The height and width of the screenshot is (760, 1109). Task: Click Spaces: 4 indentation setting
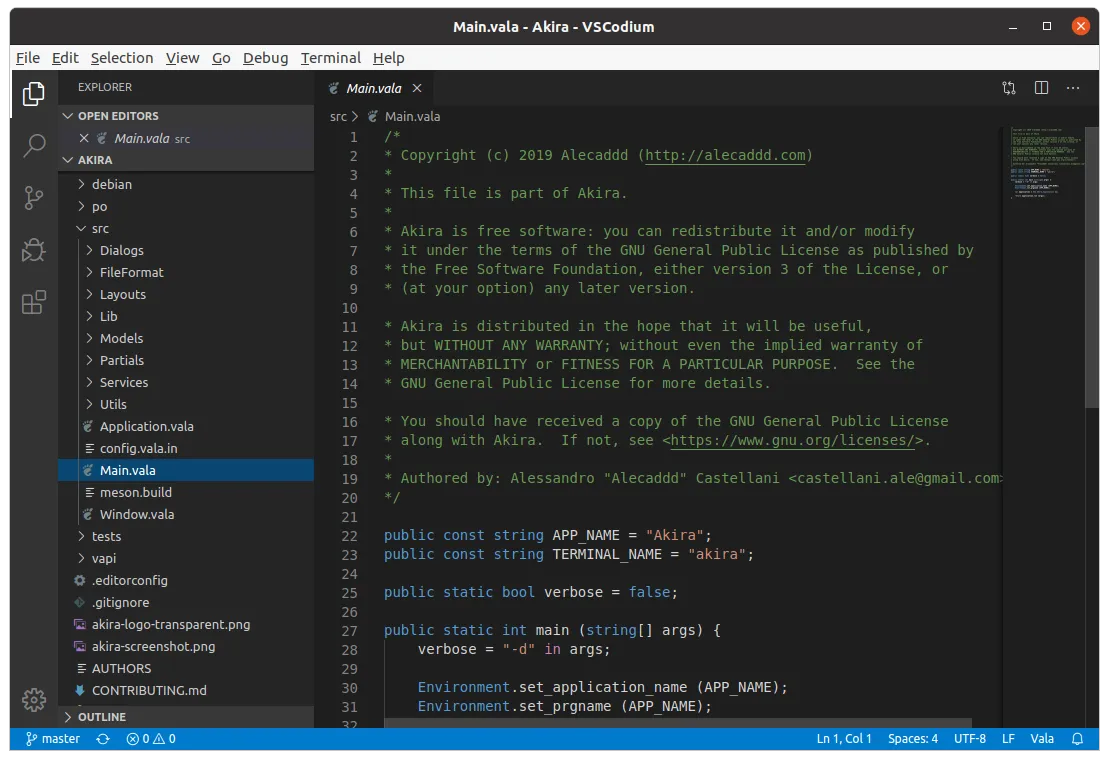tap(913, 739)
